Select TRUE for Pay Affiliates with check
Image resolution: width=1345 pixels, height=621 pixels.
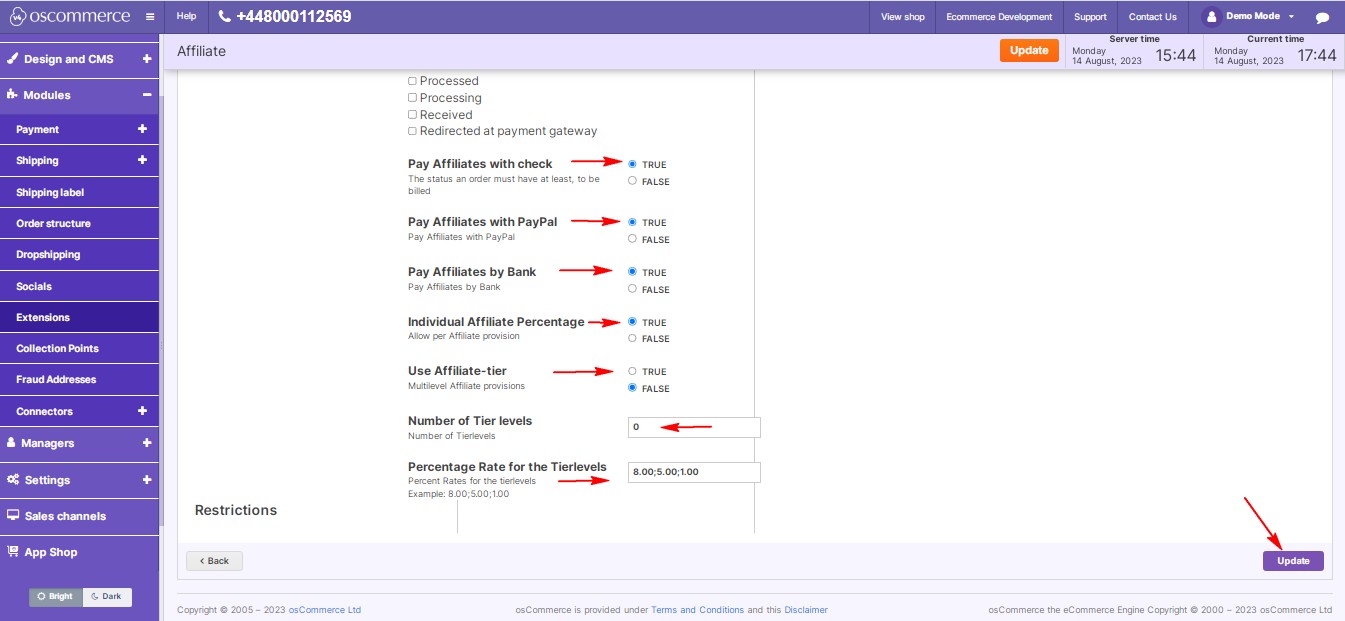[632, 164]
